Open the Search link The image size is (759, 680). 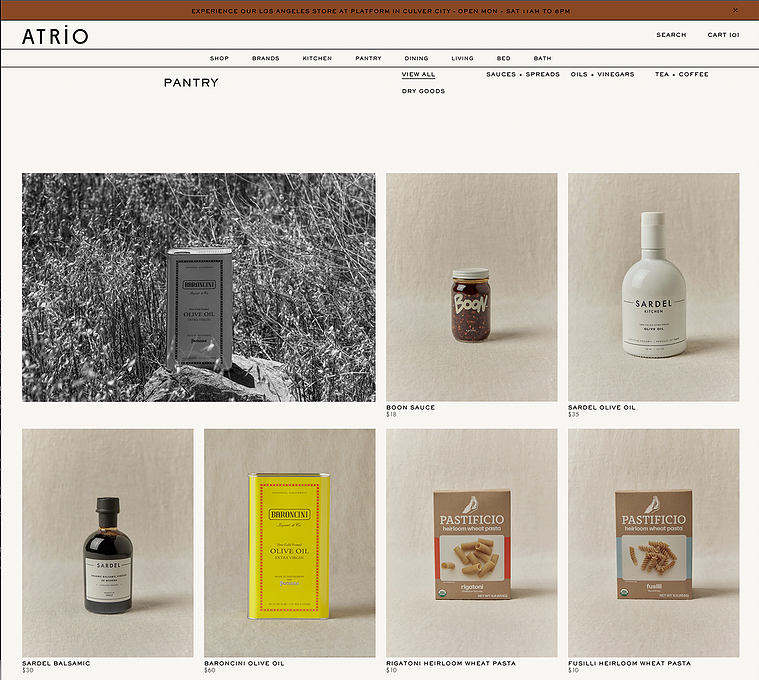pos(671,35)
